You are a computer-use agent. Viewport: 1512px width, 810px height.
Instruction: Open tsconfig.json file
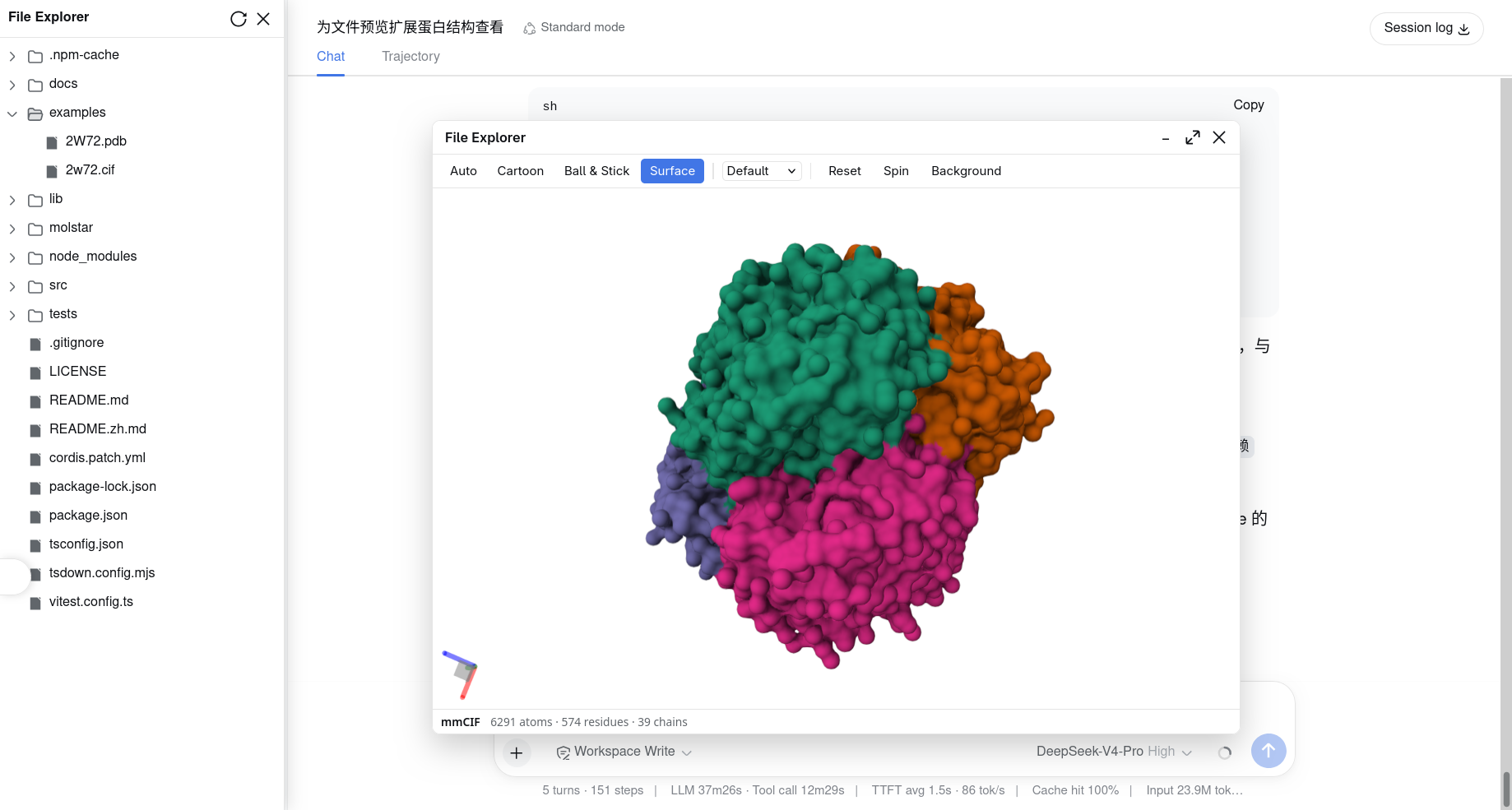[x=86, y=544]
